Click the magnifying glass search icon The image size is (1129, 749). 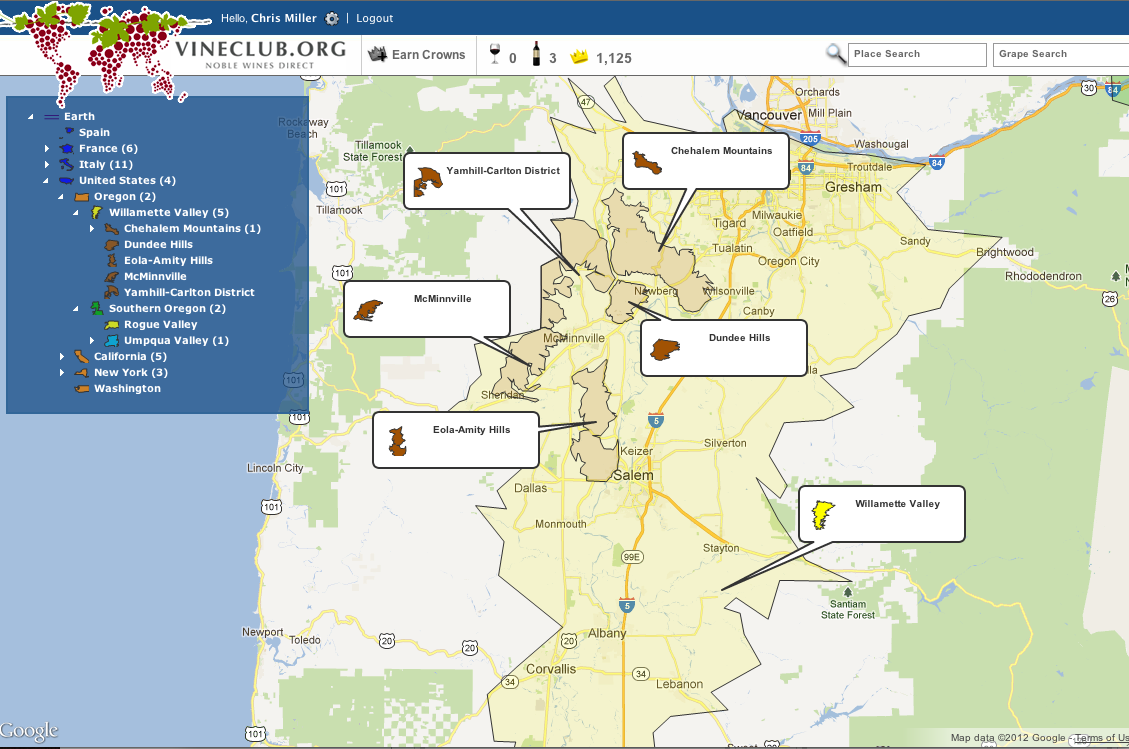(x=835, y=54)
